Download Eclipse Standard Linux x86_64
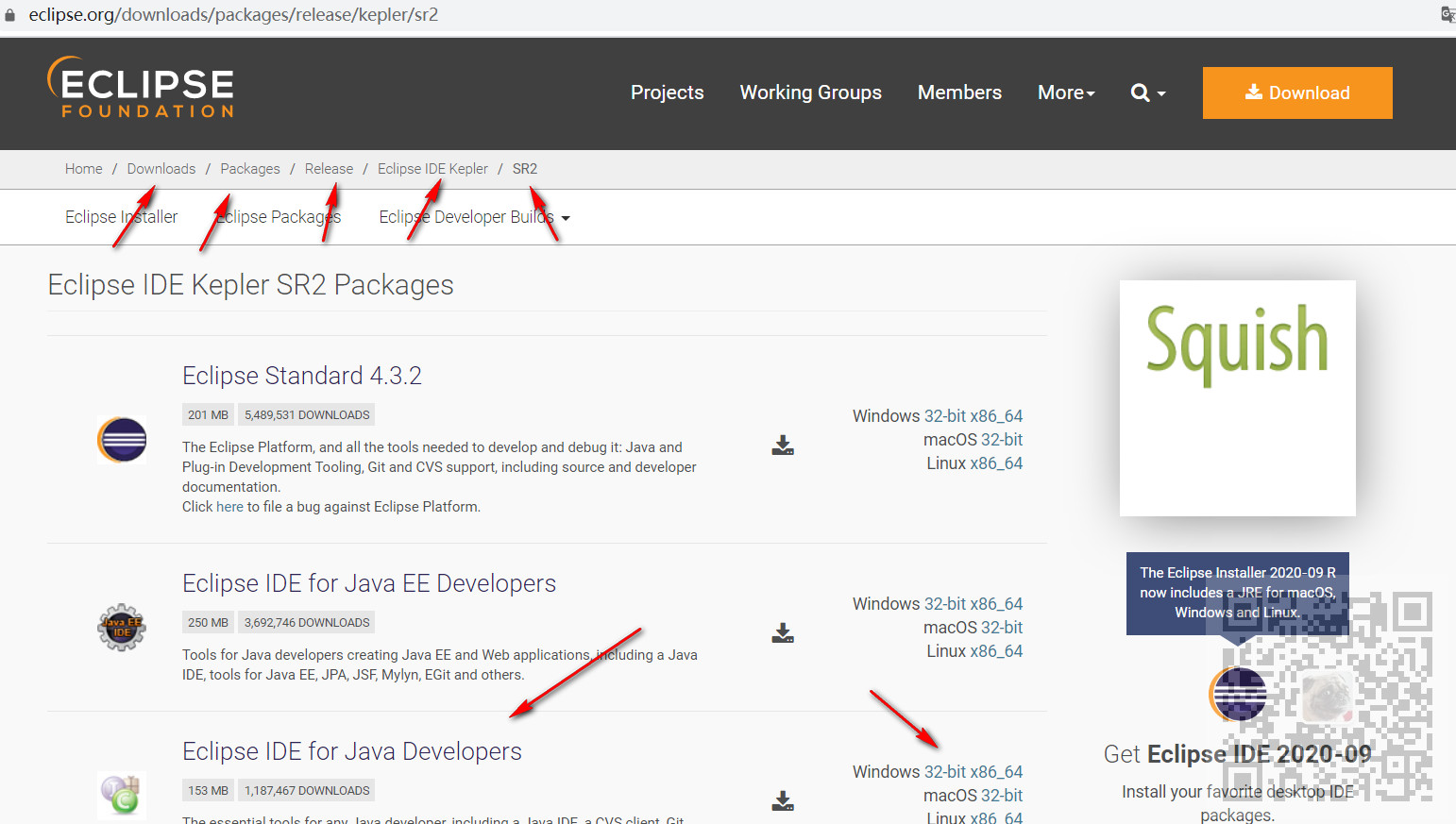The width and height of the screenshot is (1456, 824). tap(997, 463)
